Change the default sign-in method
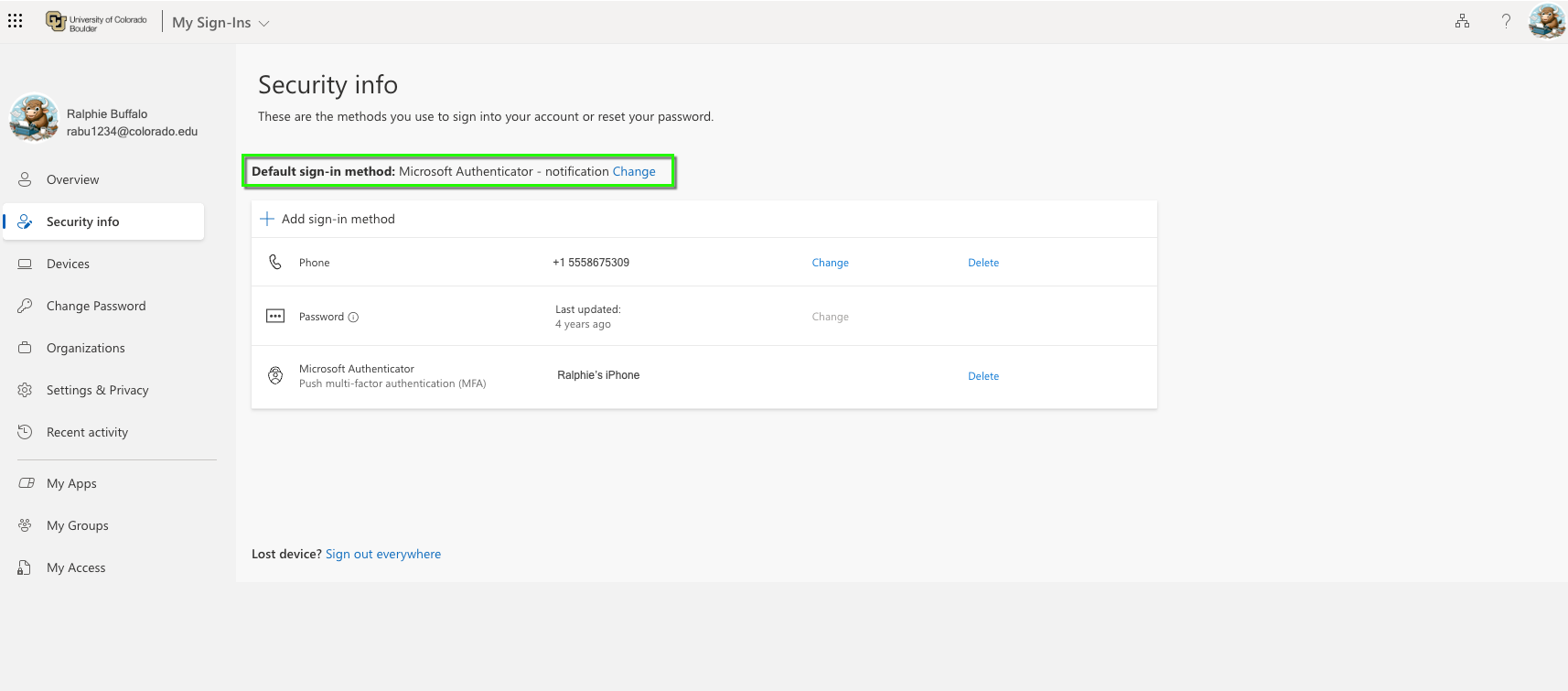1568x691 pixels. pos(634,171)
